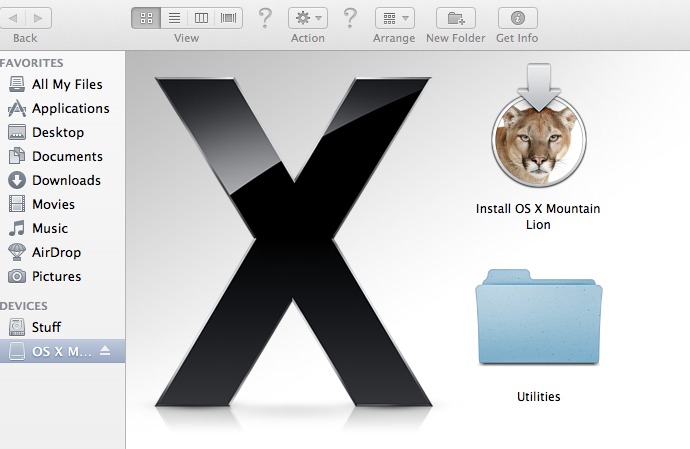This screenshot has width=690, height=449.
Task: Select the OS X M... volume in sidebar
Action: (62, 351)
